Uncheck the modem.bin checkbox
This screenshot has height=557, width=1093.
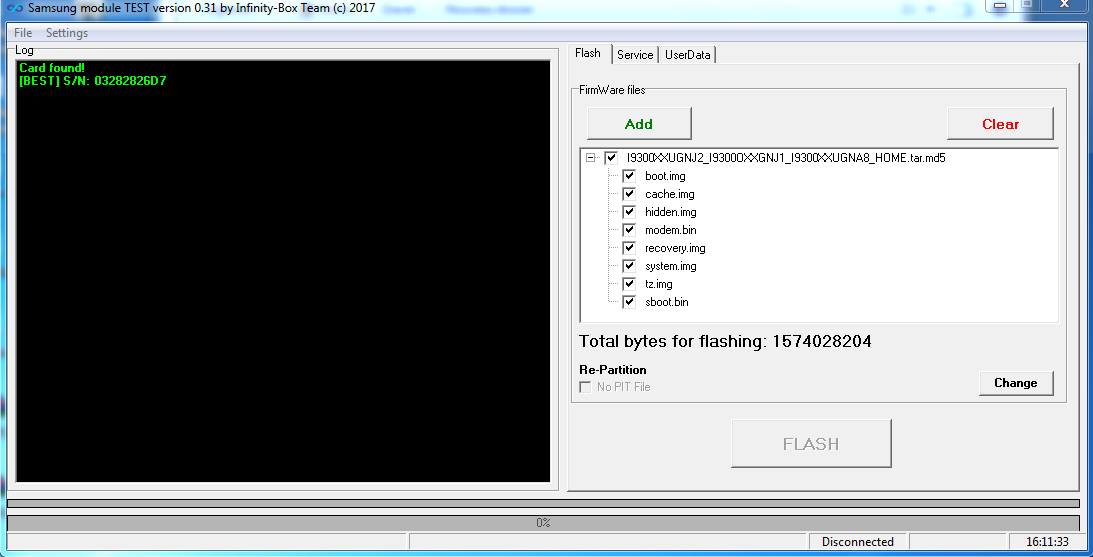coord(629,229)
